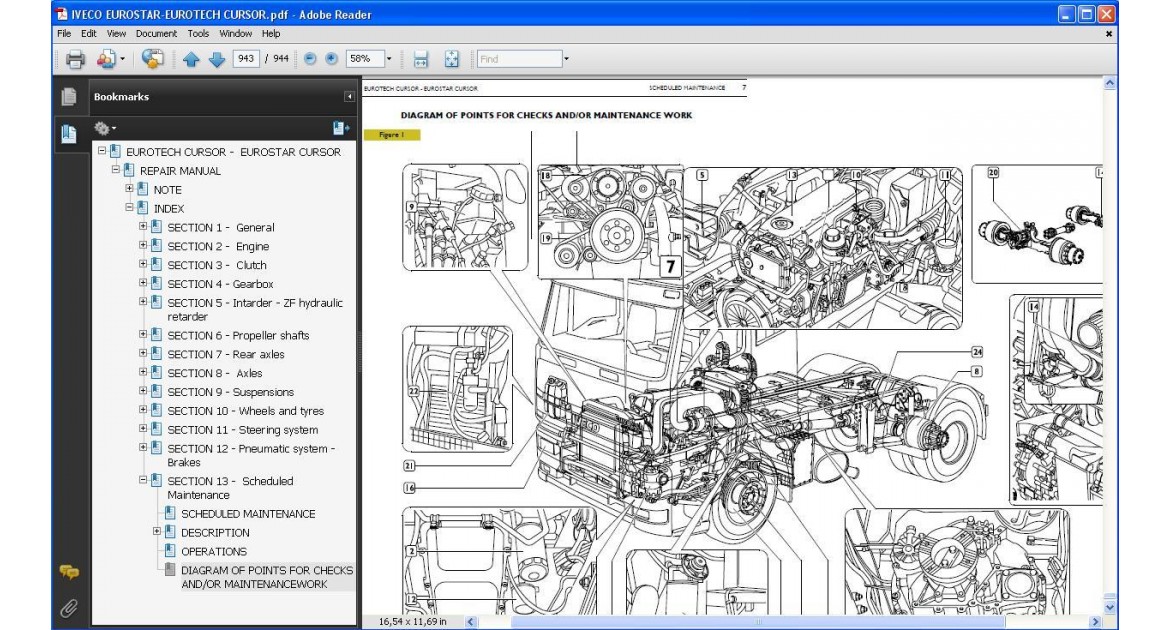The height and width of the screenshot is (630, 1170).
Task: Click the horizontal scrollbar right arrow
Action: (1095, 621)
